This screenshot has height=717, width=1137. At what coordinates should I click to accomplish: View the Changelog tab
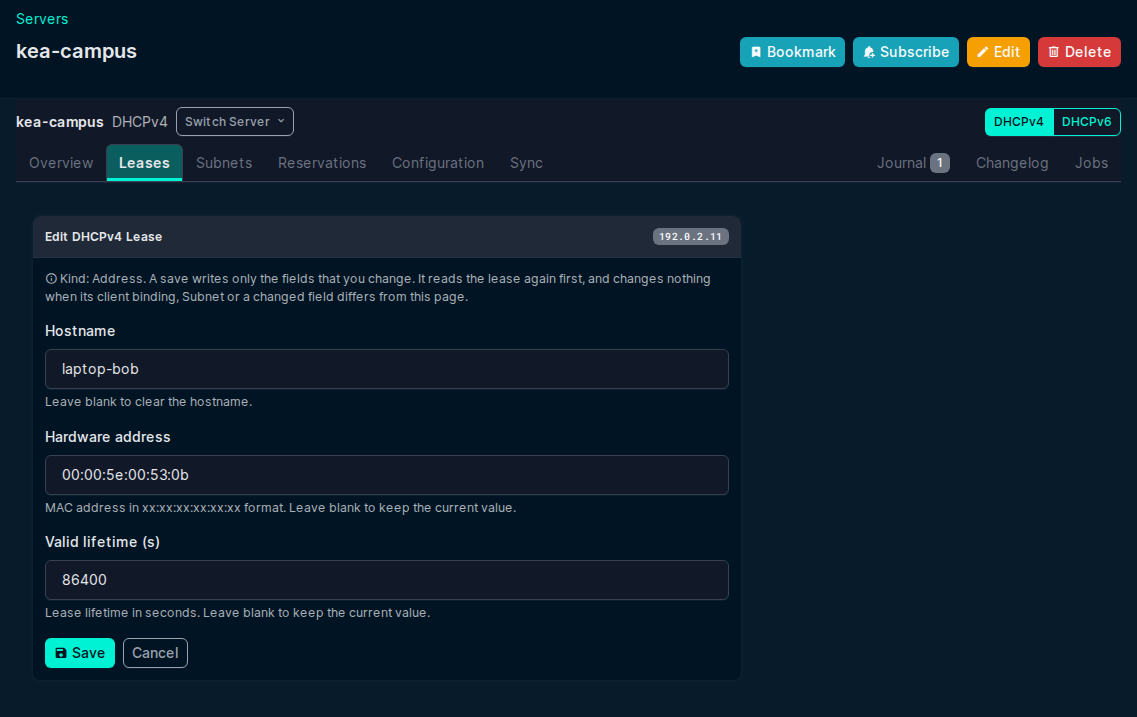pyautogui.click(x=1012, y=163)
